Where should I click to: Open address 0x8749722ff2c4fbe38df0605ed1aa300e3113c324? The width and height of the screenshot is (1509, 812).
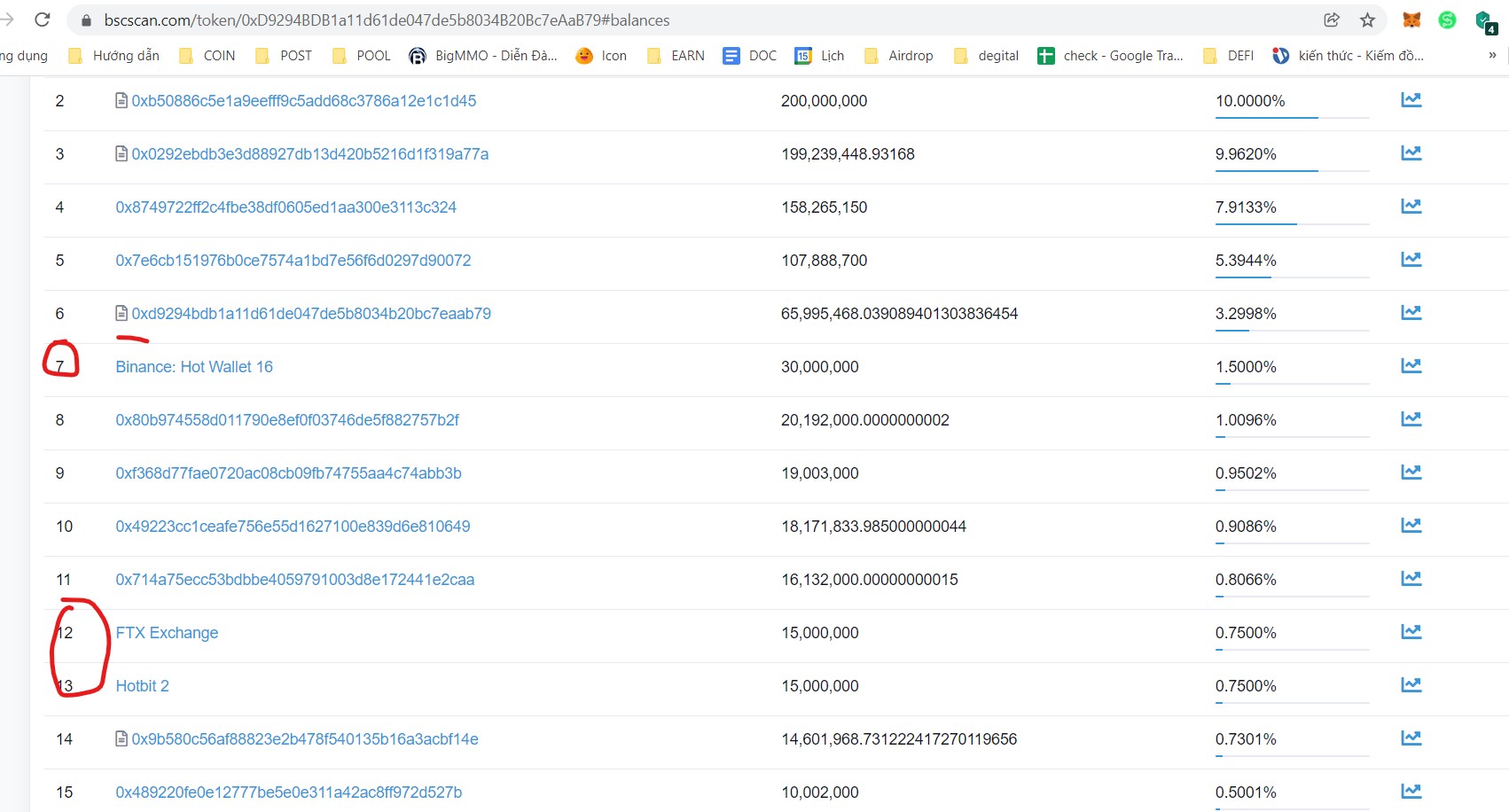pos(286,207)
